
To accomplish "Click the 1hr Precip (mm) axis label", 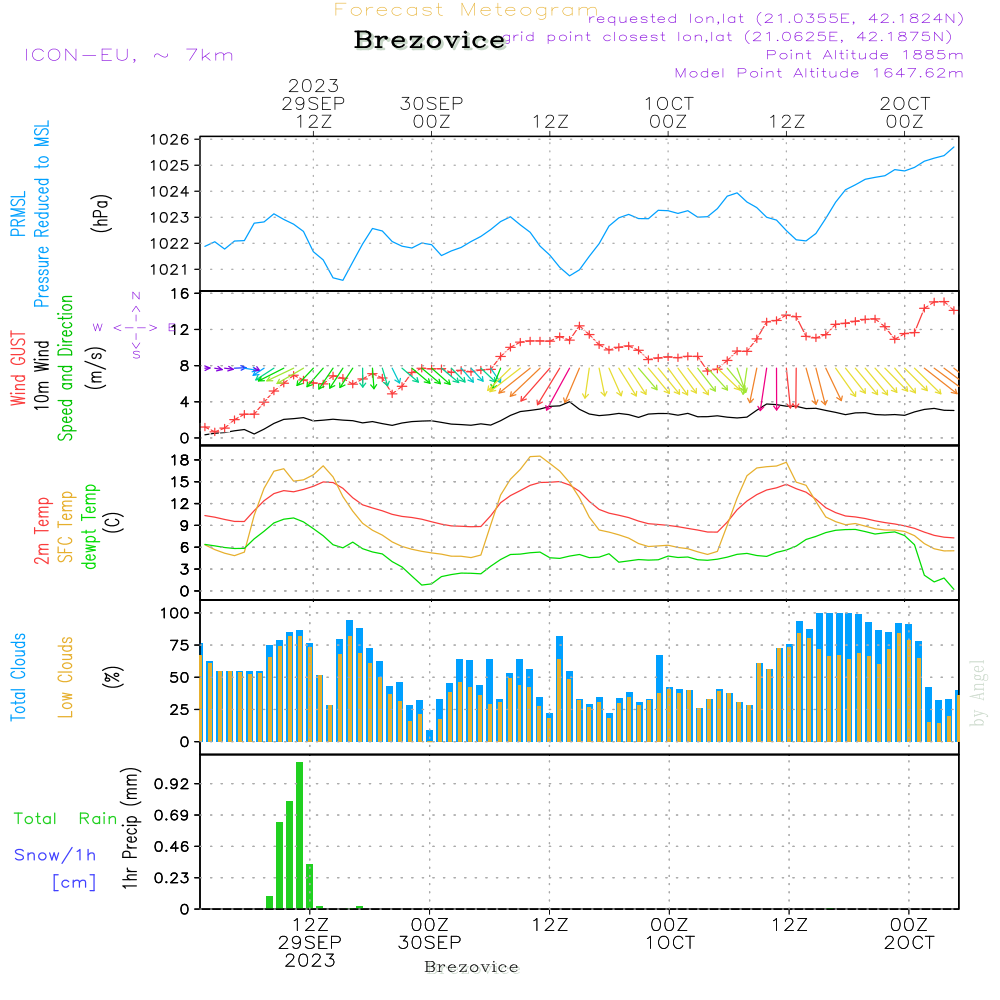I will [x=130, y=828].
